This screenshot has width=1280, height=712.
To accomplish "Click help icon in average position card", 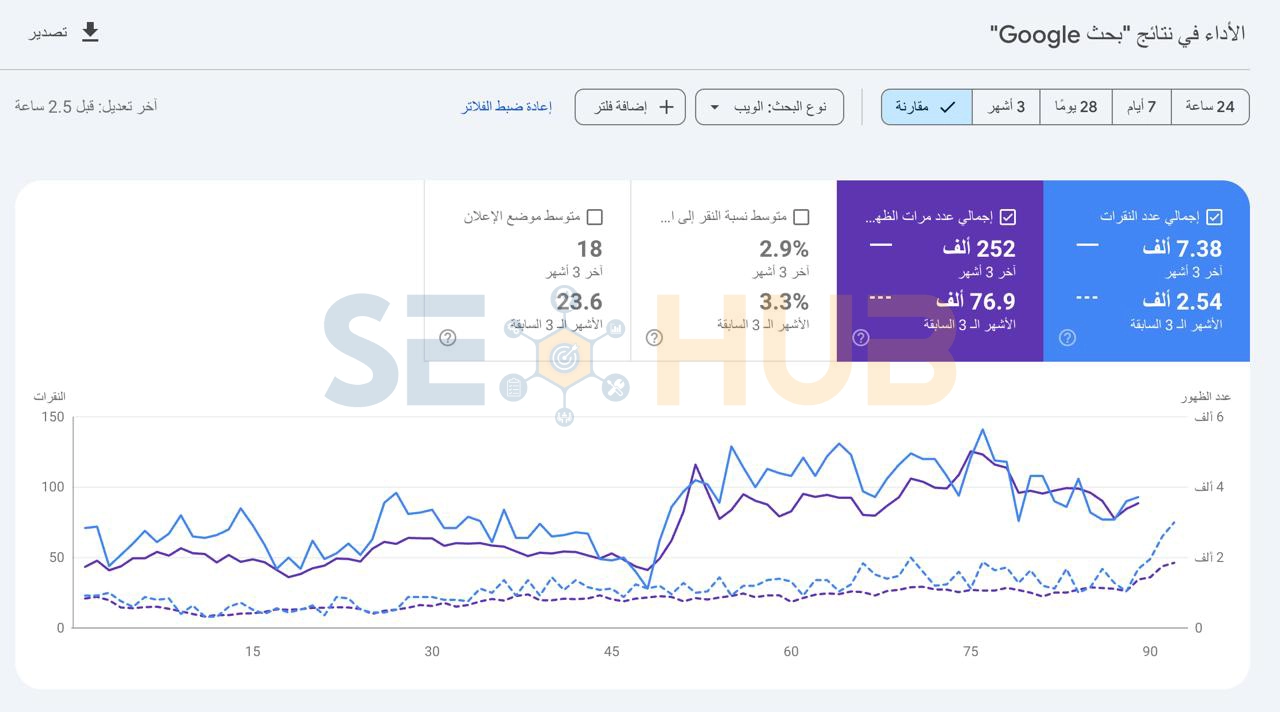I will 448,338.
